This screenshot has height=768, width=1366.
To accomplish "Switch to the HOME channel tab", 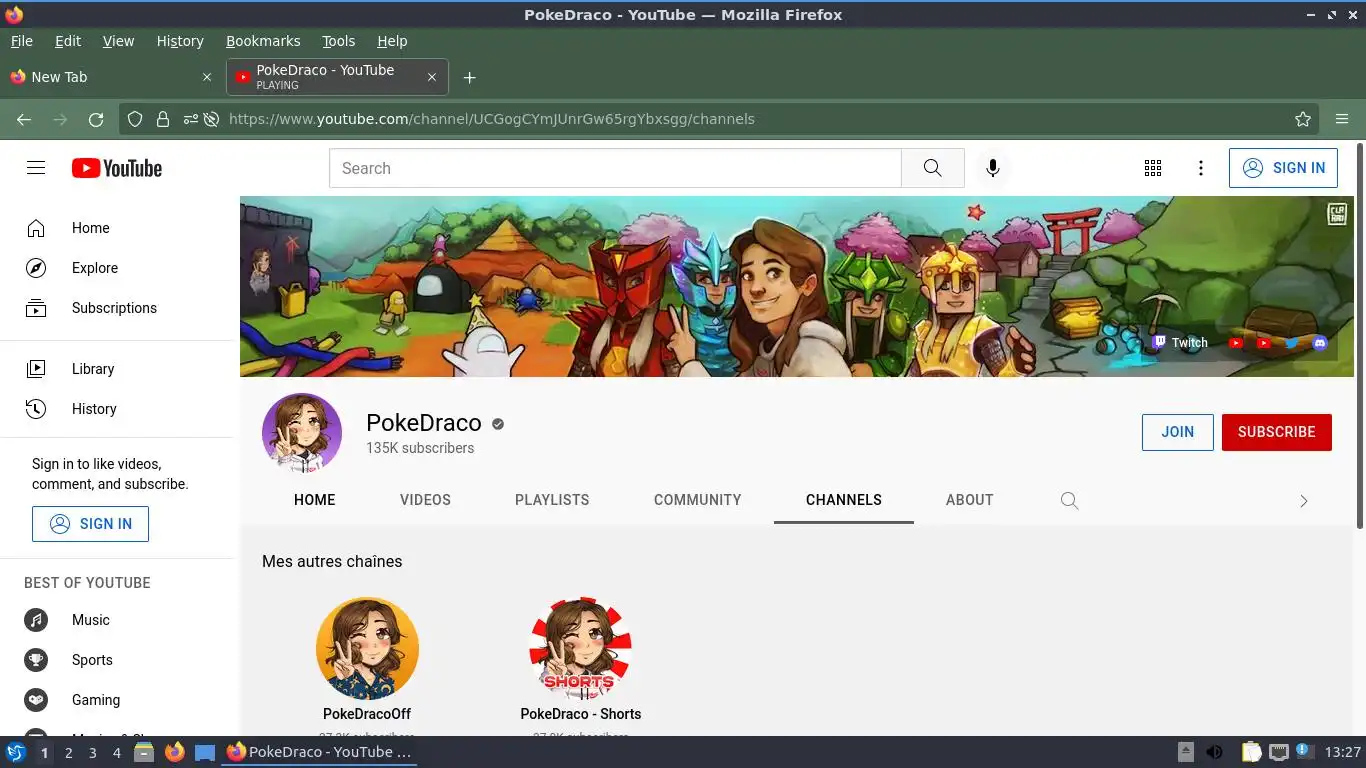I will [x=315, y=500].
